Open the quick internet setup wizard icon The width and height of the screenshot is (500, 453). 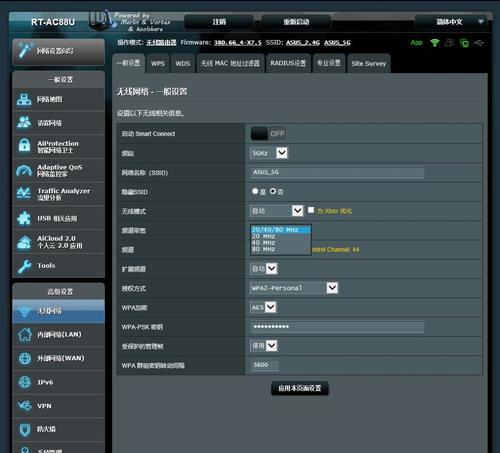click(x=26, y=50)
